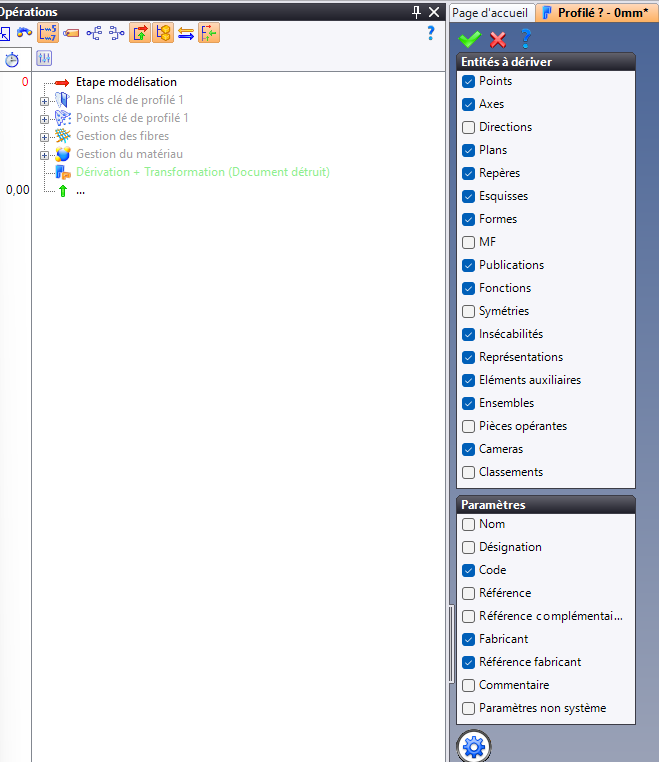Viewport: 659px width, 762px height.
Task: Expand Plans clé de profilé 1 node
Action: point(44,101)
